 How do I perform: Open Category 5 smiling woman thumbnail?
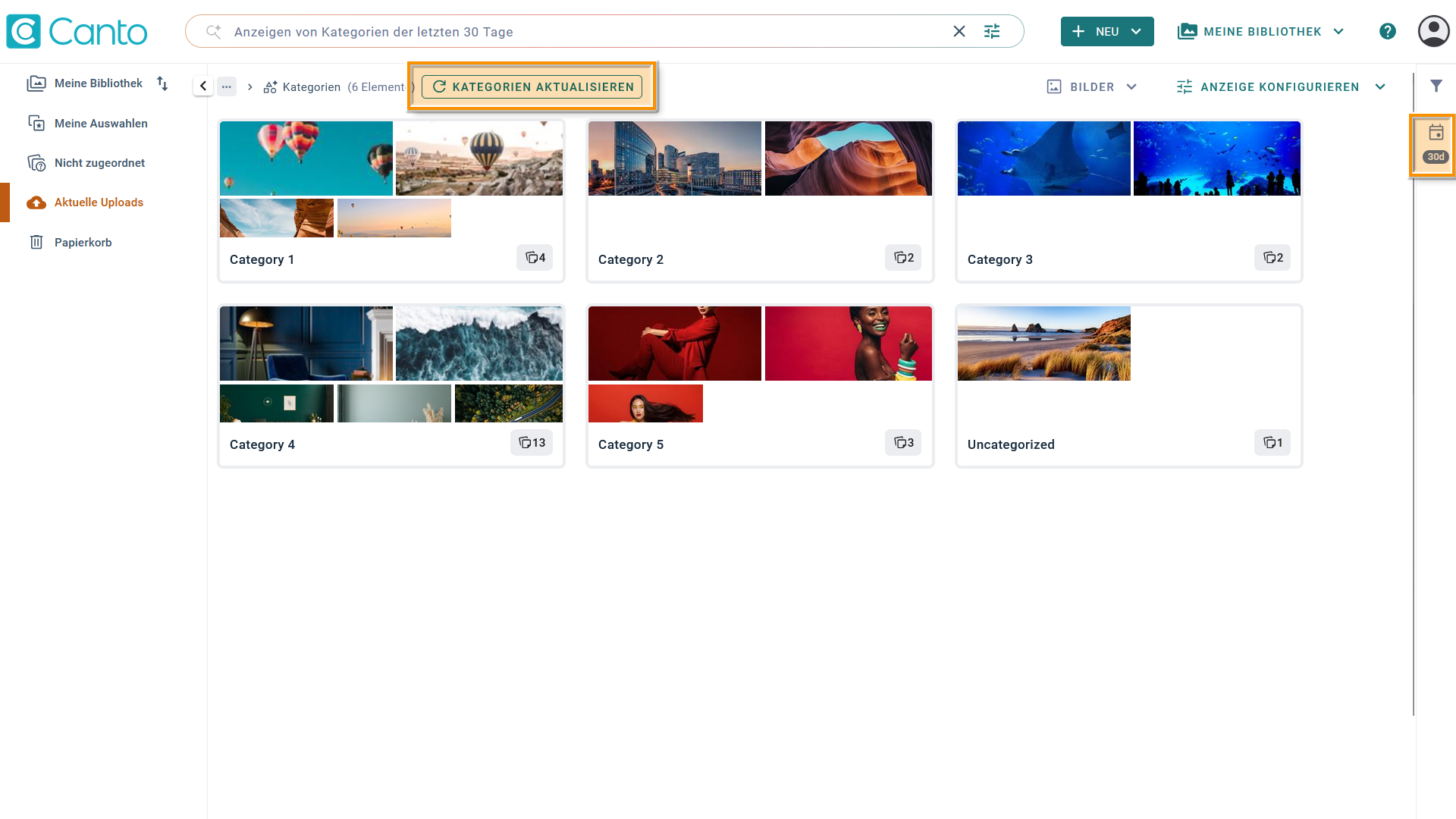(x=849, y=344)
